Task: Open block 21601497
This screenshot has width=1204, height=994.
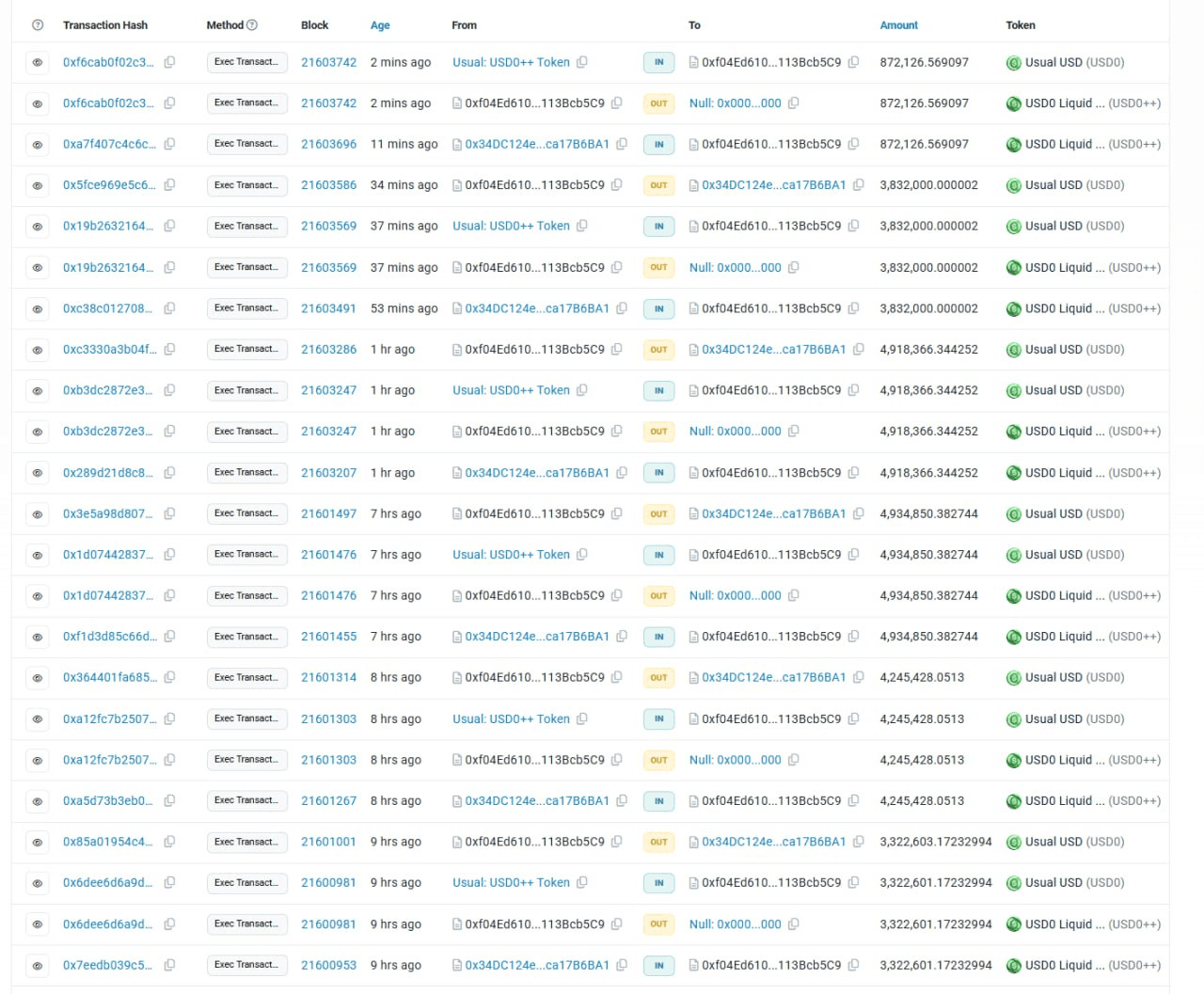Action: tap(328, 513)
